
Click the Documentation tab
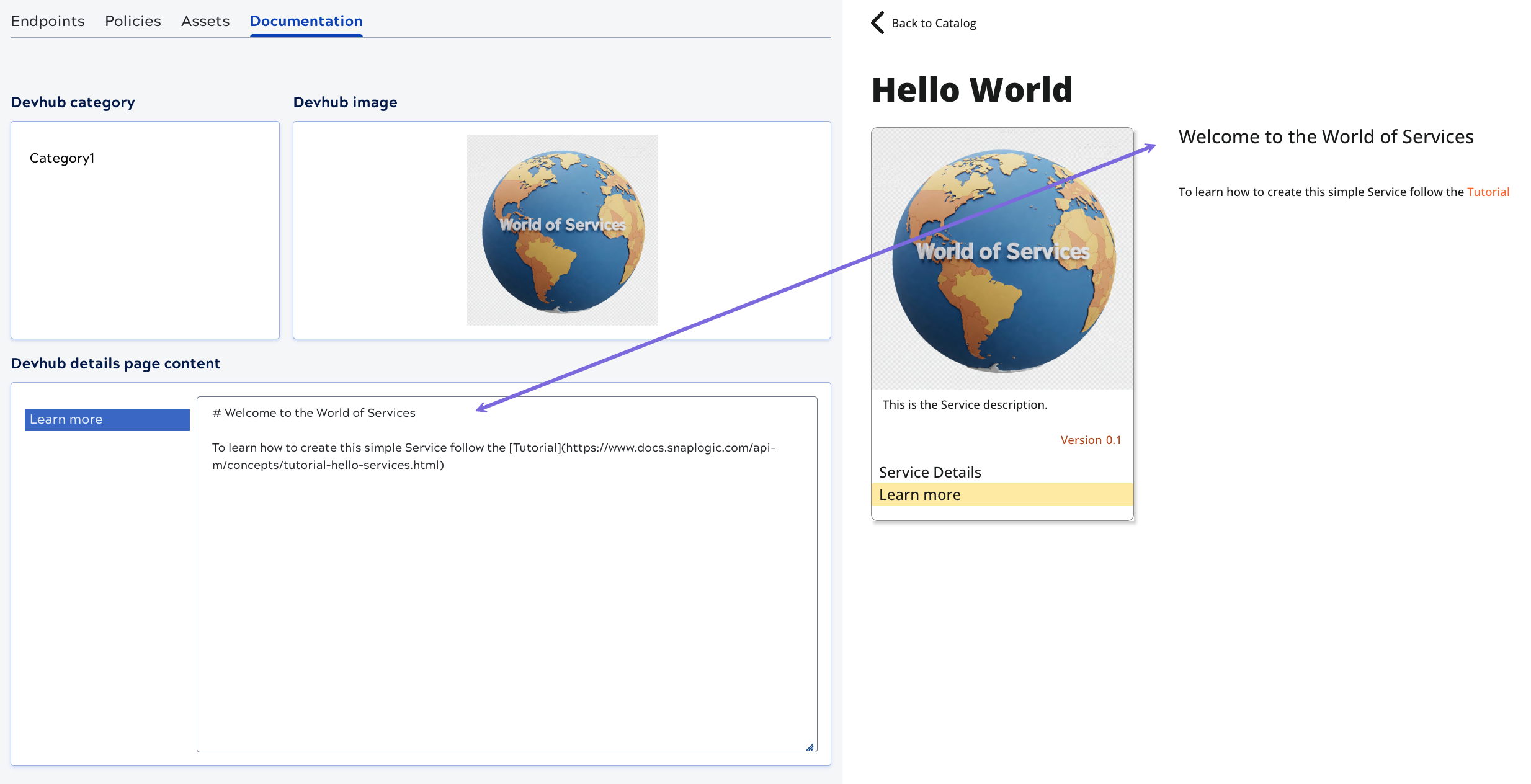(306, 21)
